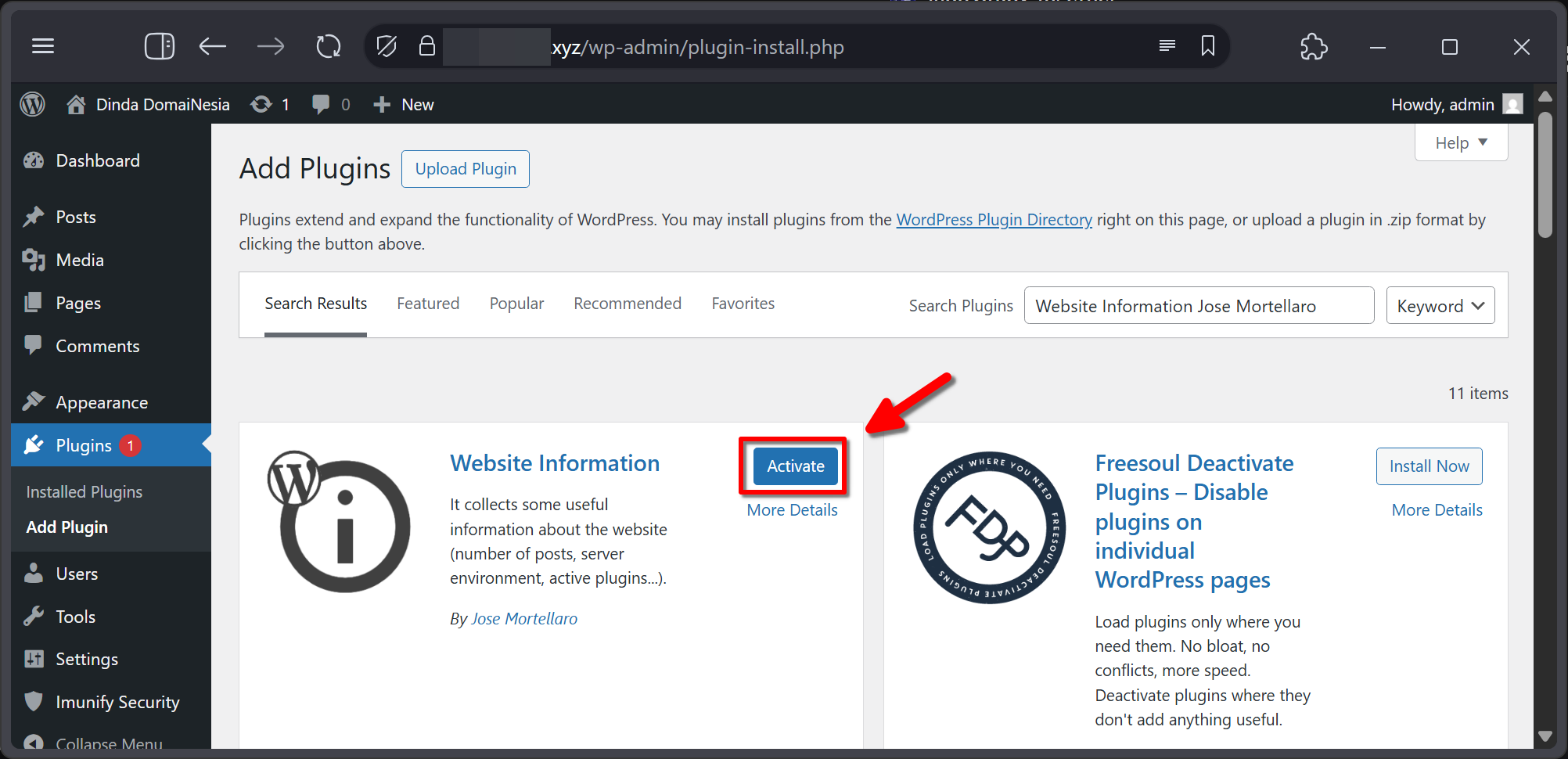Click Howdy, admin account text
The image size is (1568, 759).
1442,104
